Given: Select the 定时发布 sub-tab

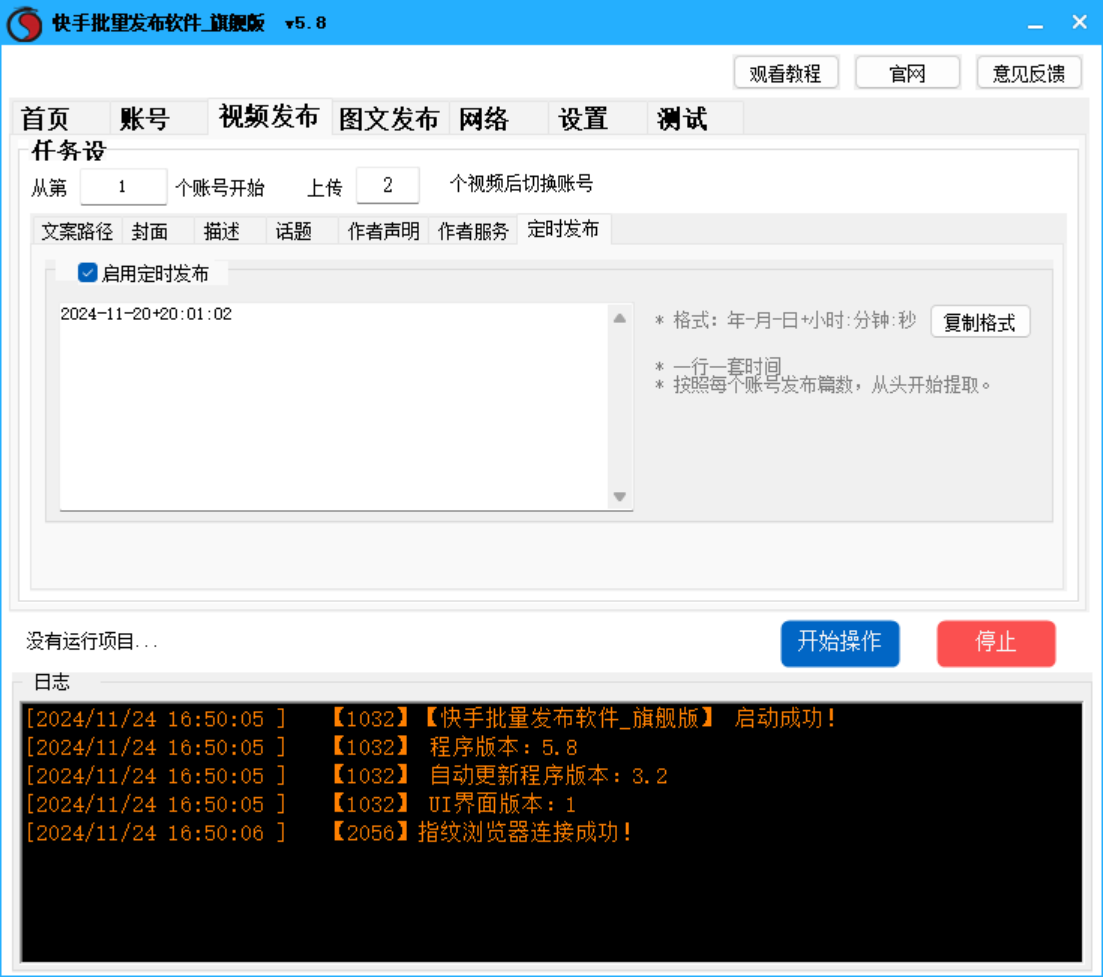Looking at the screenshot, I should coord(564,229).
